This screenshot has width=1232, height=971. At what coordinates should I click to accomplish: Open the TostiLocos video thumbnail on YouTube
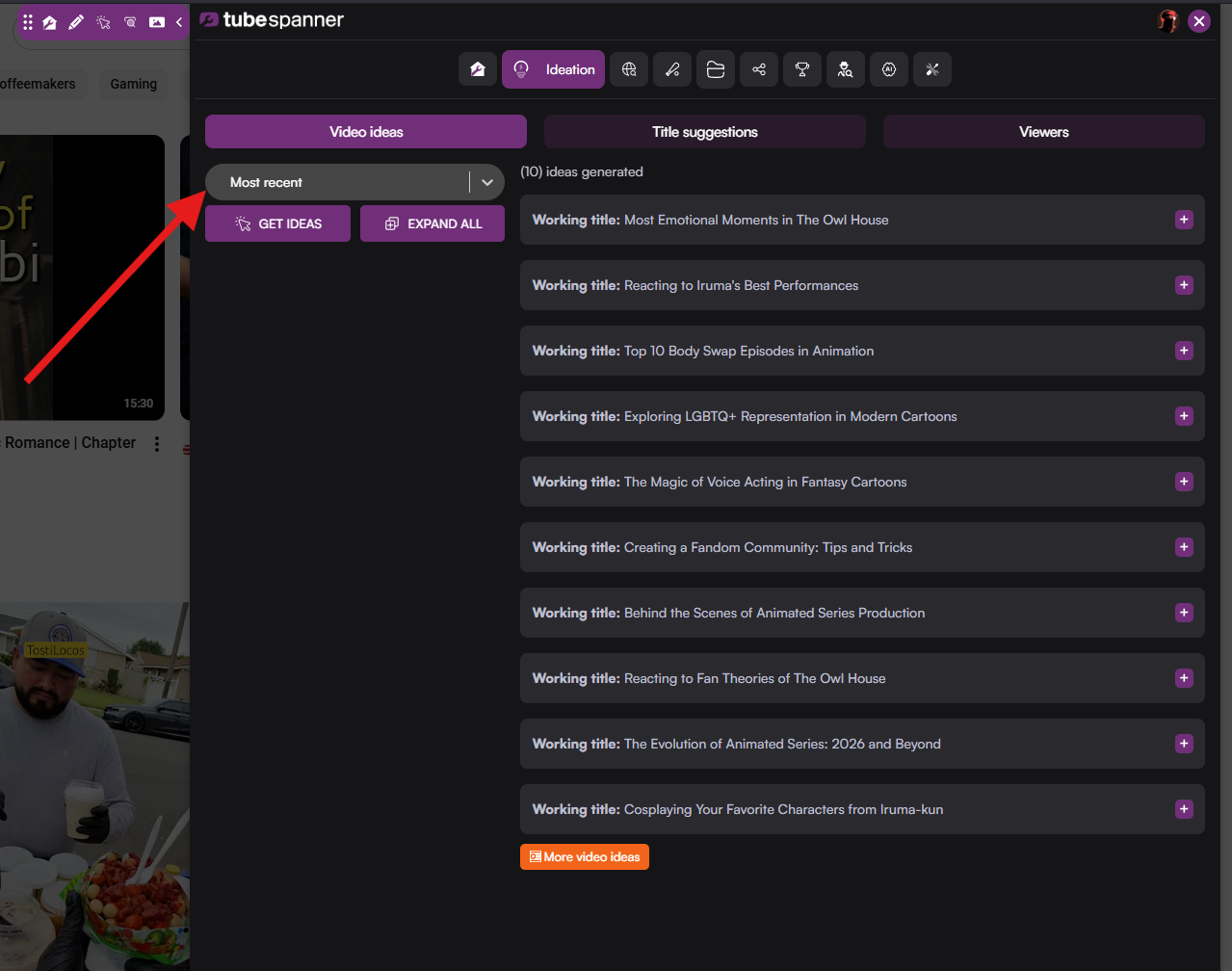[94, 786]
